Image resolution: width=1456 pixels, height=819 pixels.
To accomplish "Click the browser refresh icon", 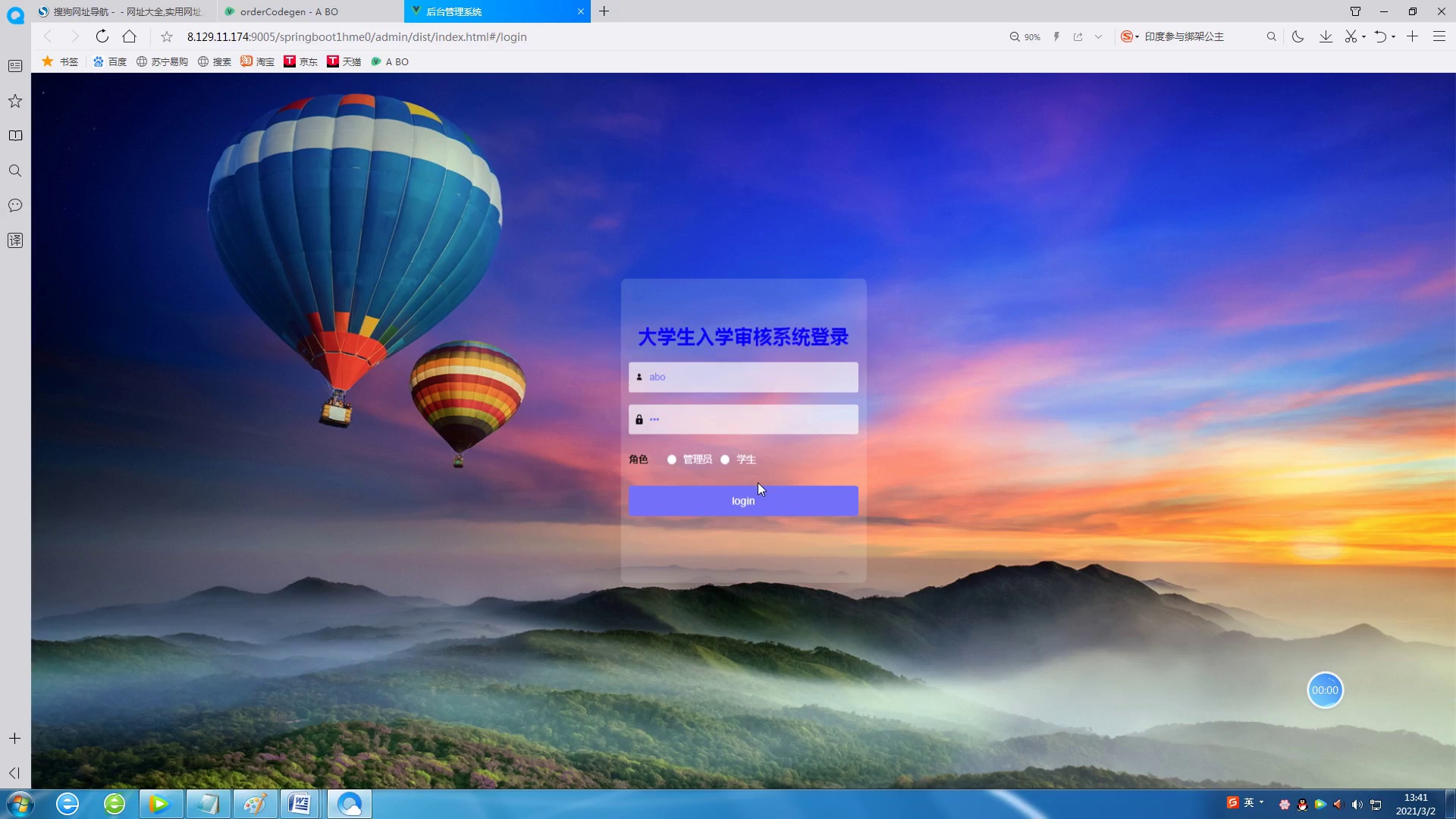I will pyautogui.click(x=102, y=36).
